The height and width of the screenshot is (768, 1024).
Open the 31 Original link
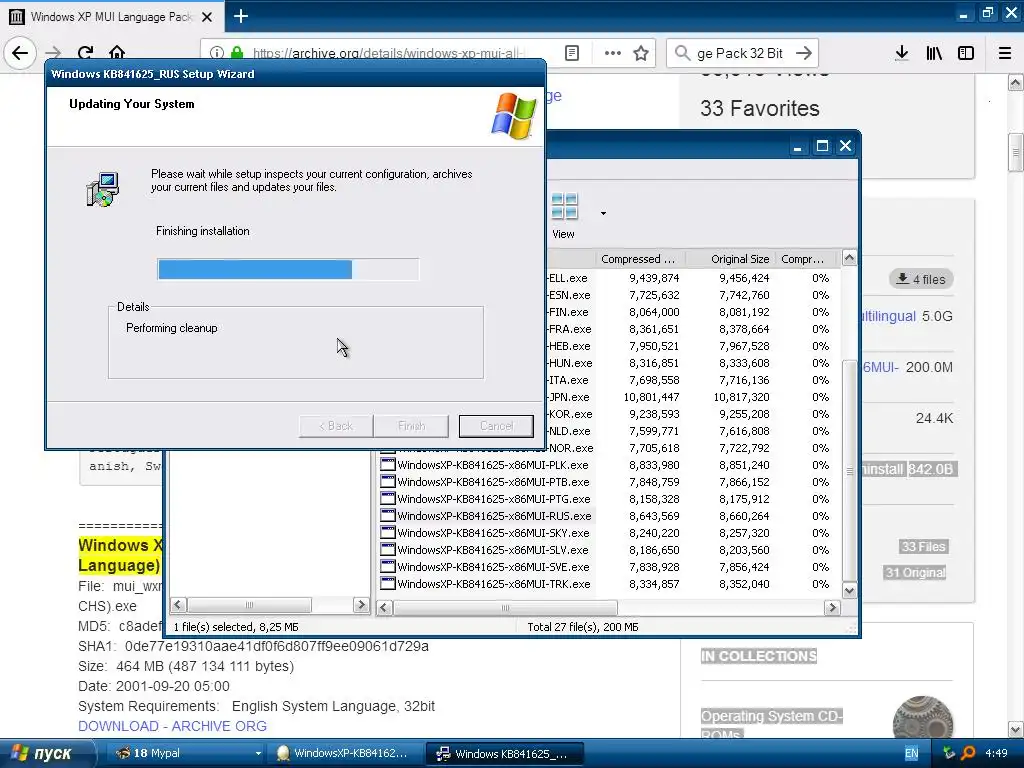click(x=915, y=573)
